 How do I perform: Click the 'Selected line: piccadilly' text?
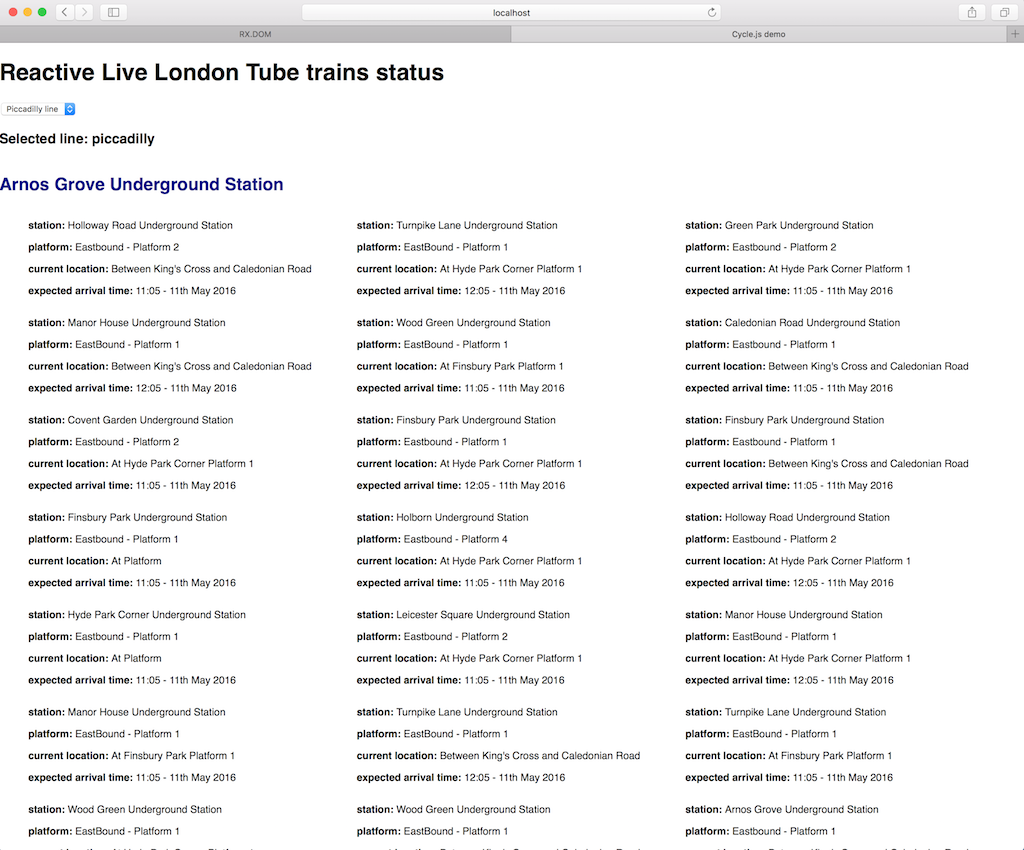click(x=77, y=139)
